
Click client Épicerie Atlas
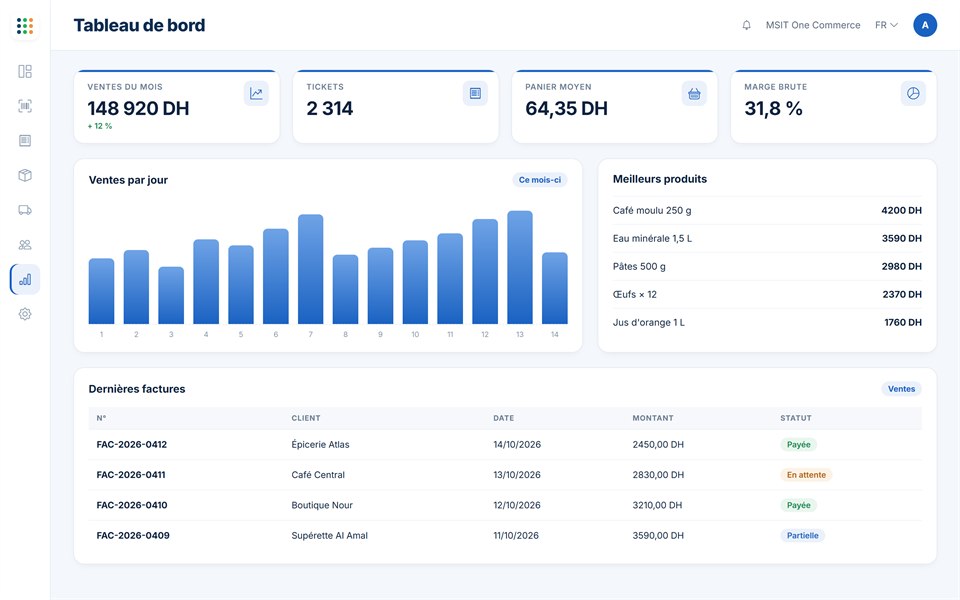click(x=320, y=444)
